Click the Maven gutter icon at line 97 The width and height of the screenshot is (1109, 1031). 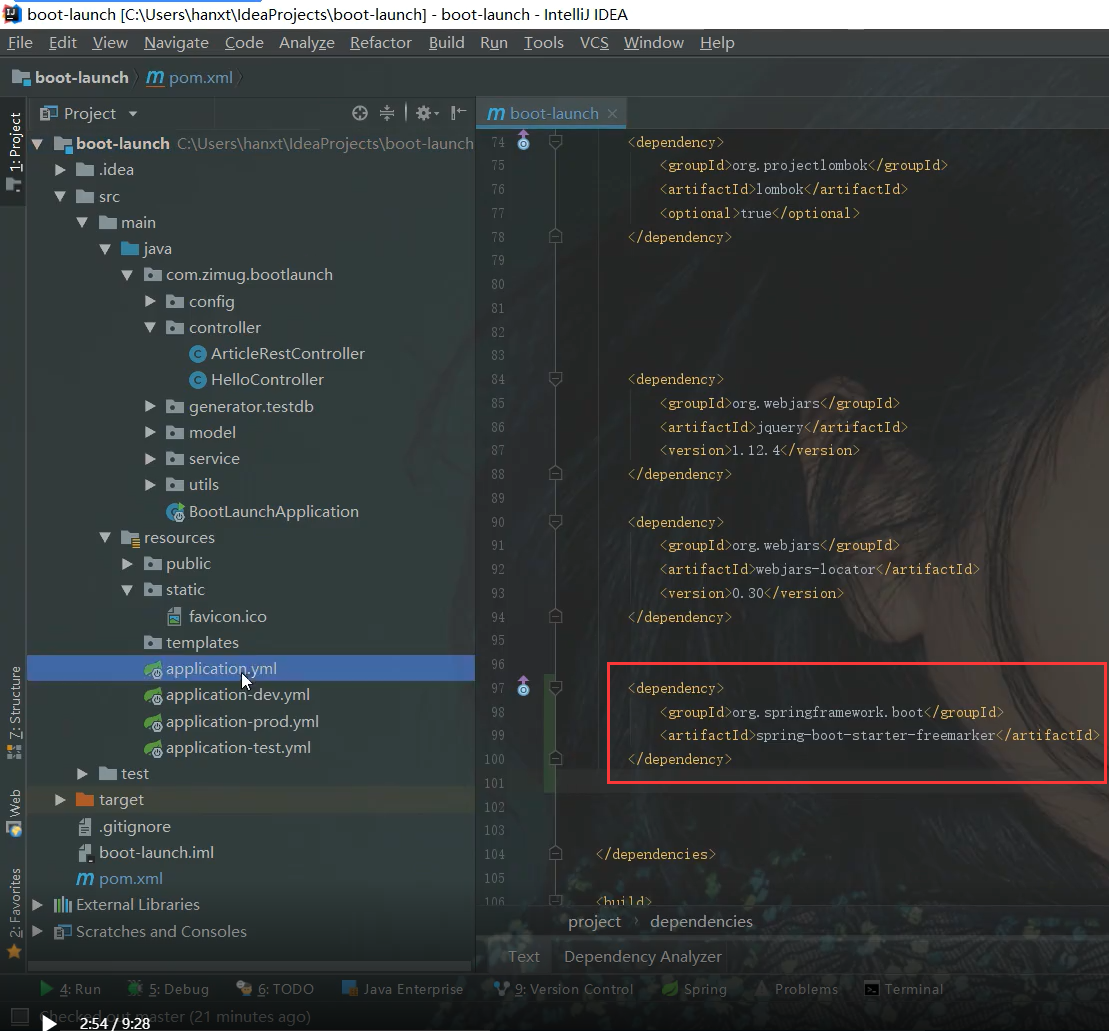[523, 687]
